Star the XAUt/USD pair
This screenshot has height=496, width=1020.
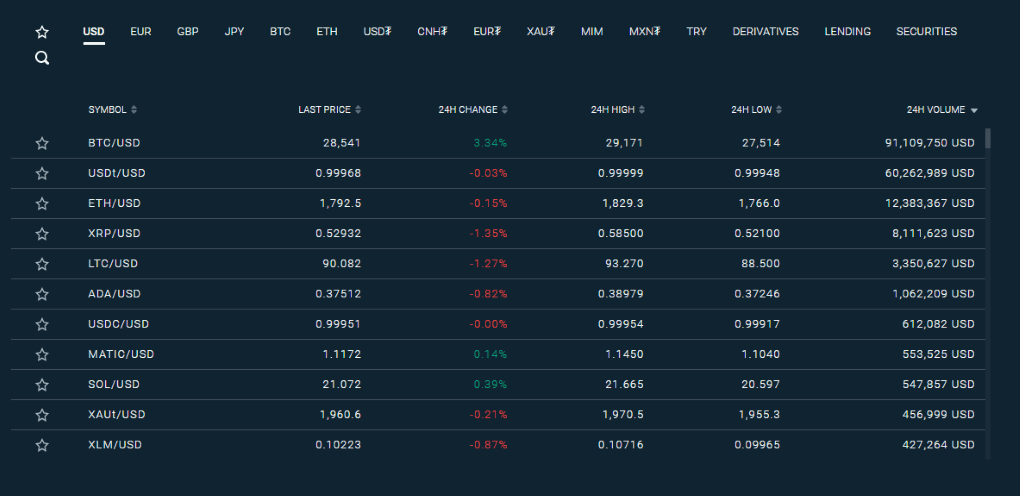42,415
